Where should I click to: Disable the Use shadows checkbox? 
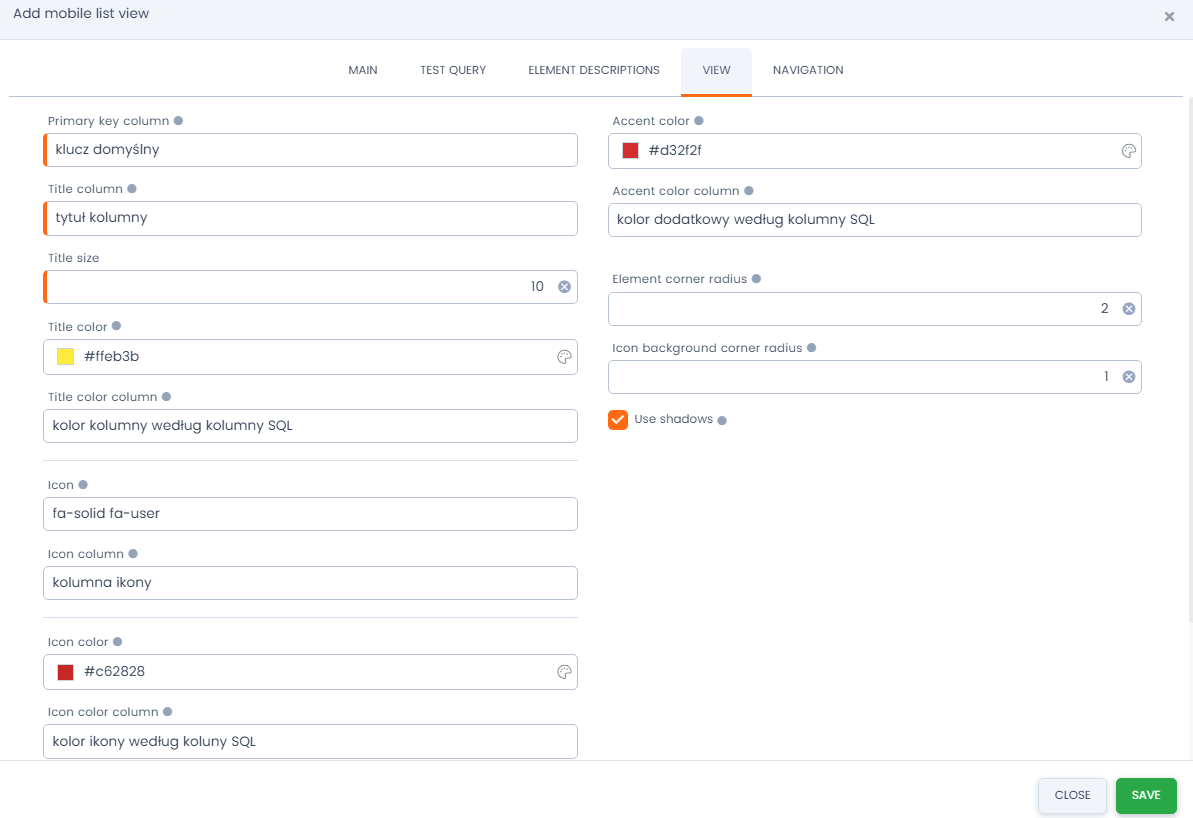[x=618, y=419]
